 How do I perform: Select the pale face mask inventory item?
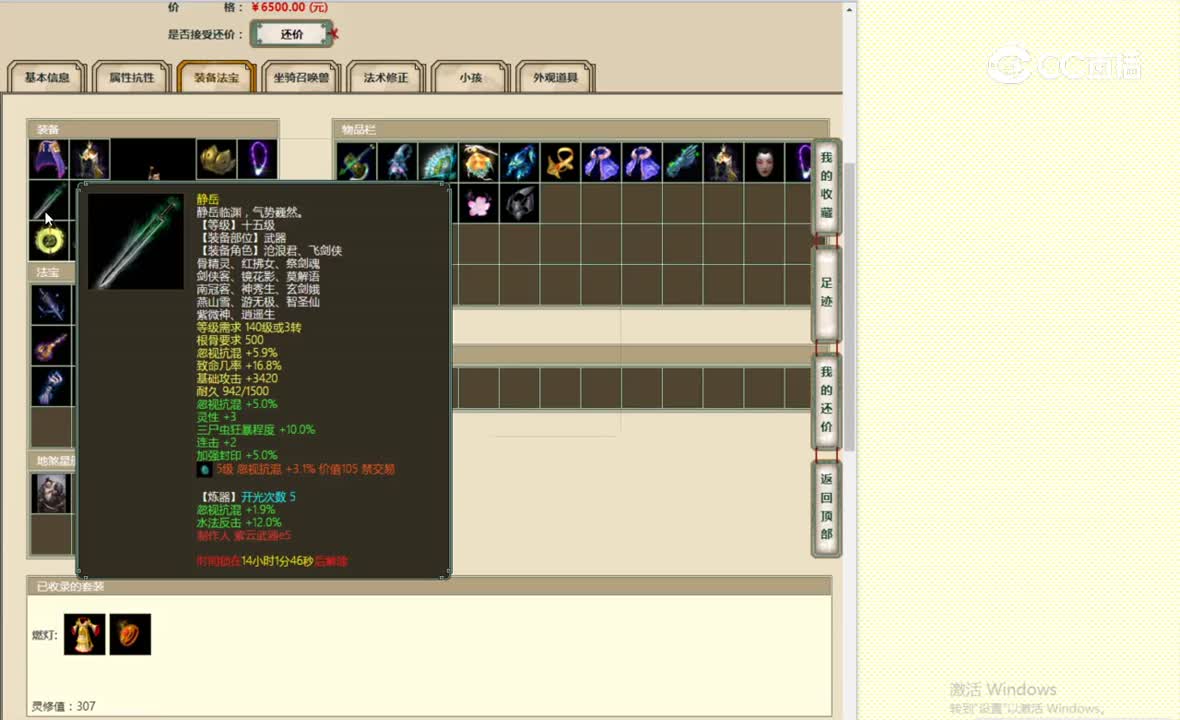(764, 162)
